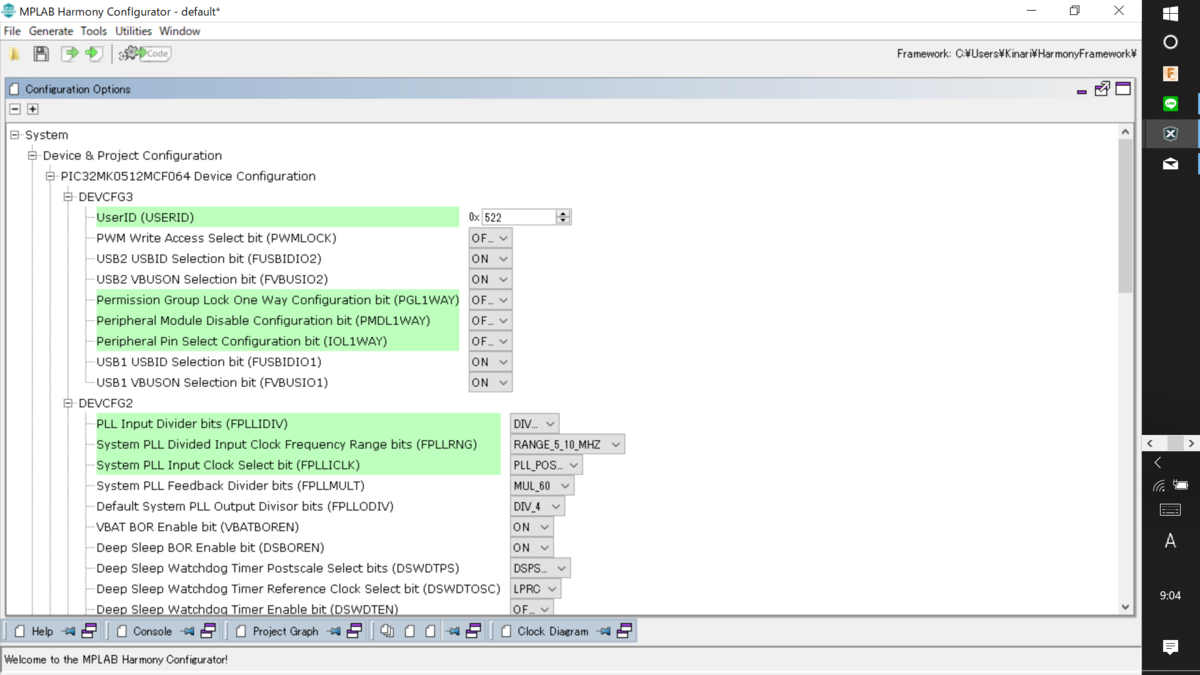
Task: Collapse the System tree node
Action: coord(15,135)
